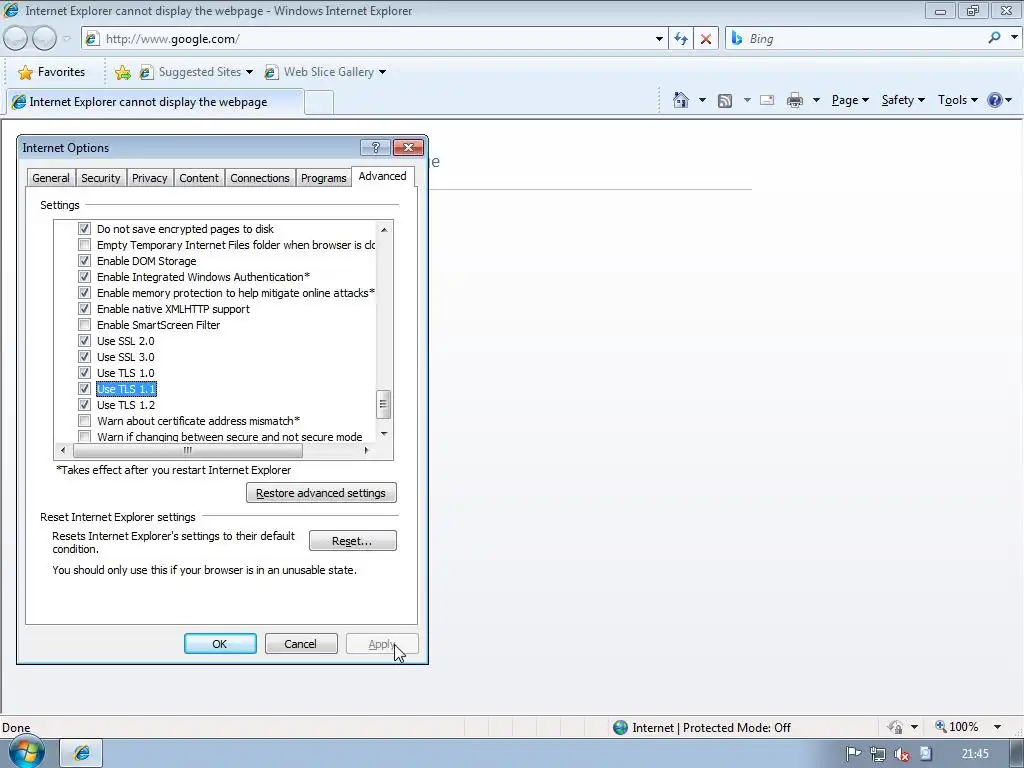Click the Refresh button beside the address bar
This screenshot has width=1024, height=768.
680,39
